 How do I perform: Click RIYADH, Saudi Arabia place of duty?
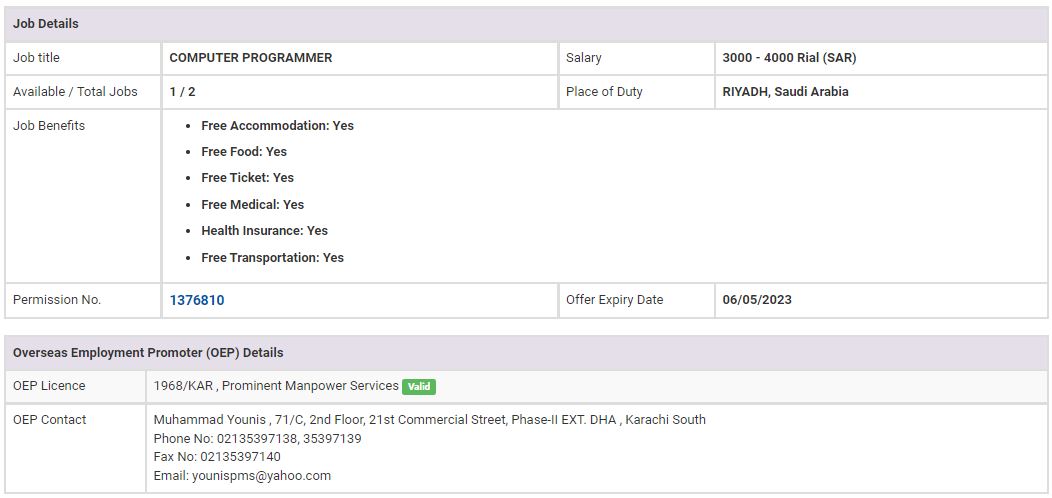785,92
